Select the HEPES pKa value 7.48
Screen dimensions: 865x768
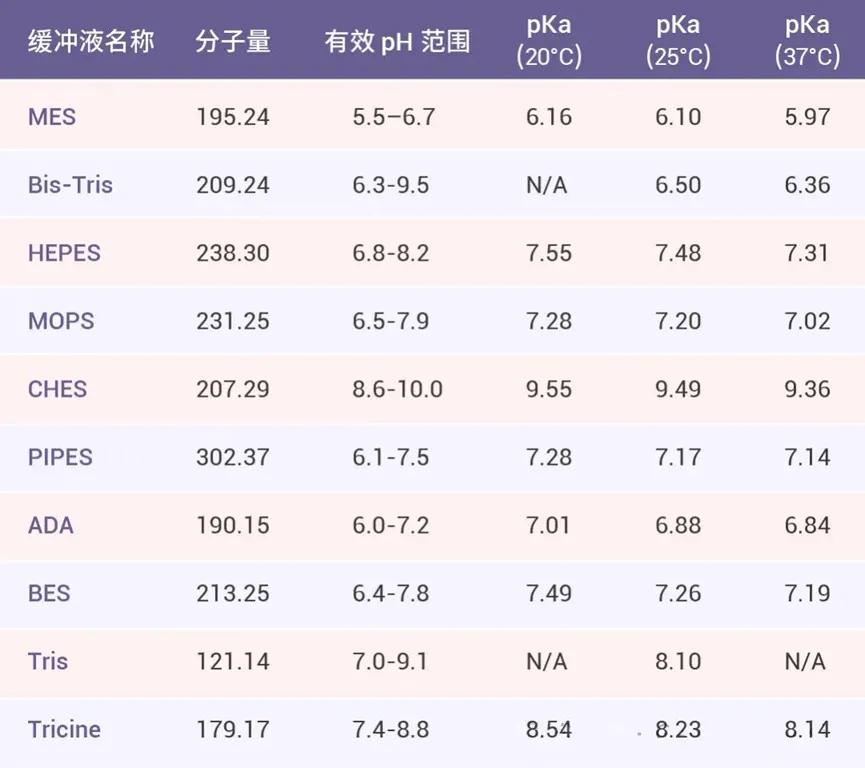click(678, 253)
